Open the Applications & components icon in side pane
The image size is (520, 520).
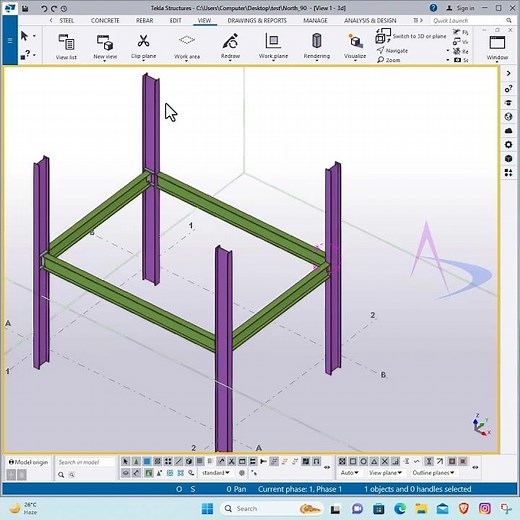508,172
